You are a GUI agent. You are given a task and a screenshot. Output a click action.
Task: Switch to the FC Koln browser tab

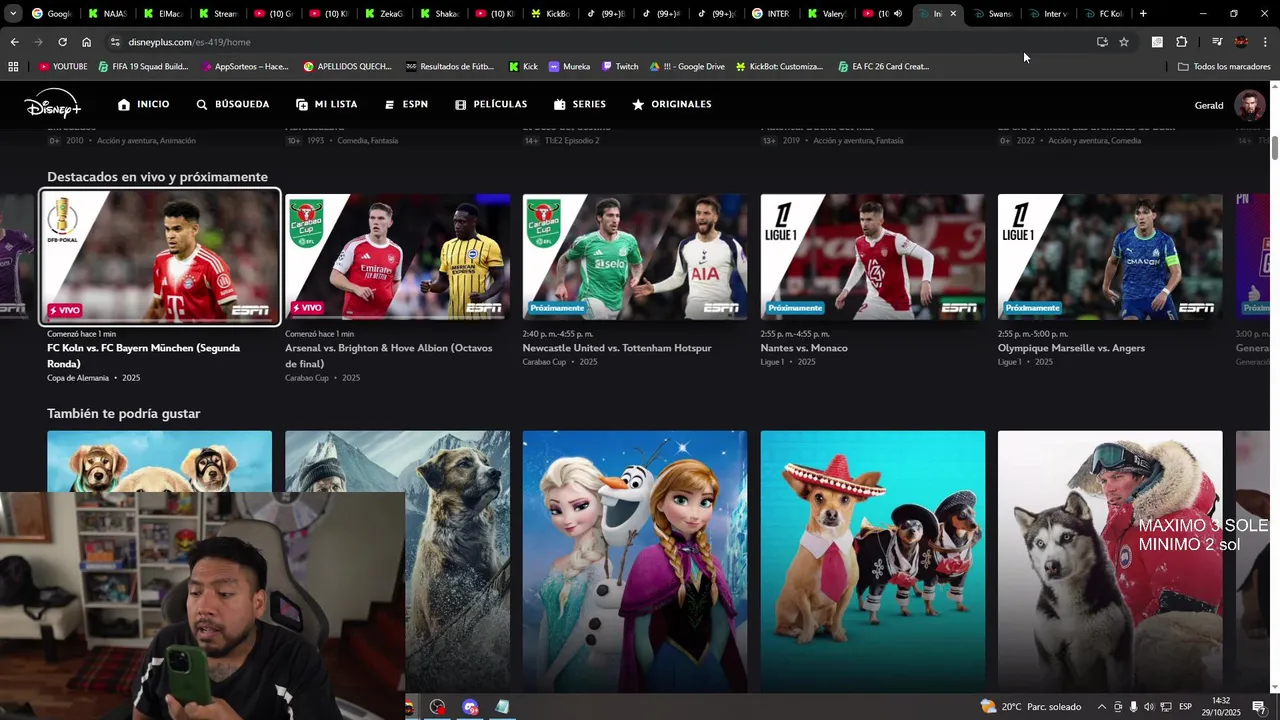tap(1104, 14)
